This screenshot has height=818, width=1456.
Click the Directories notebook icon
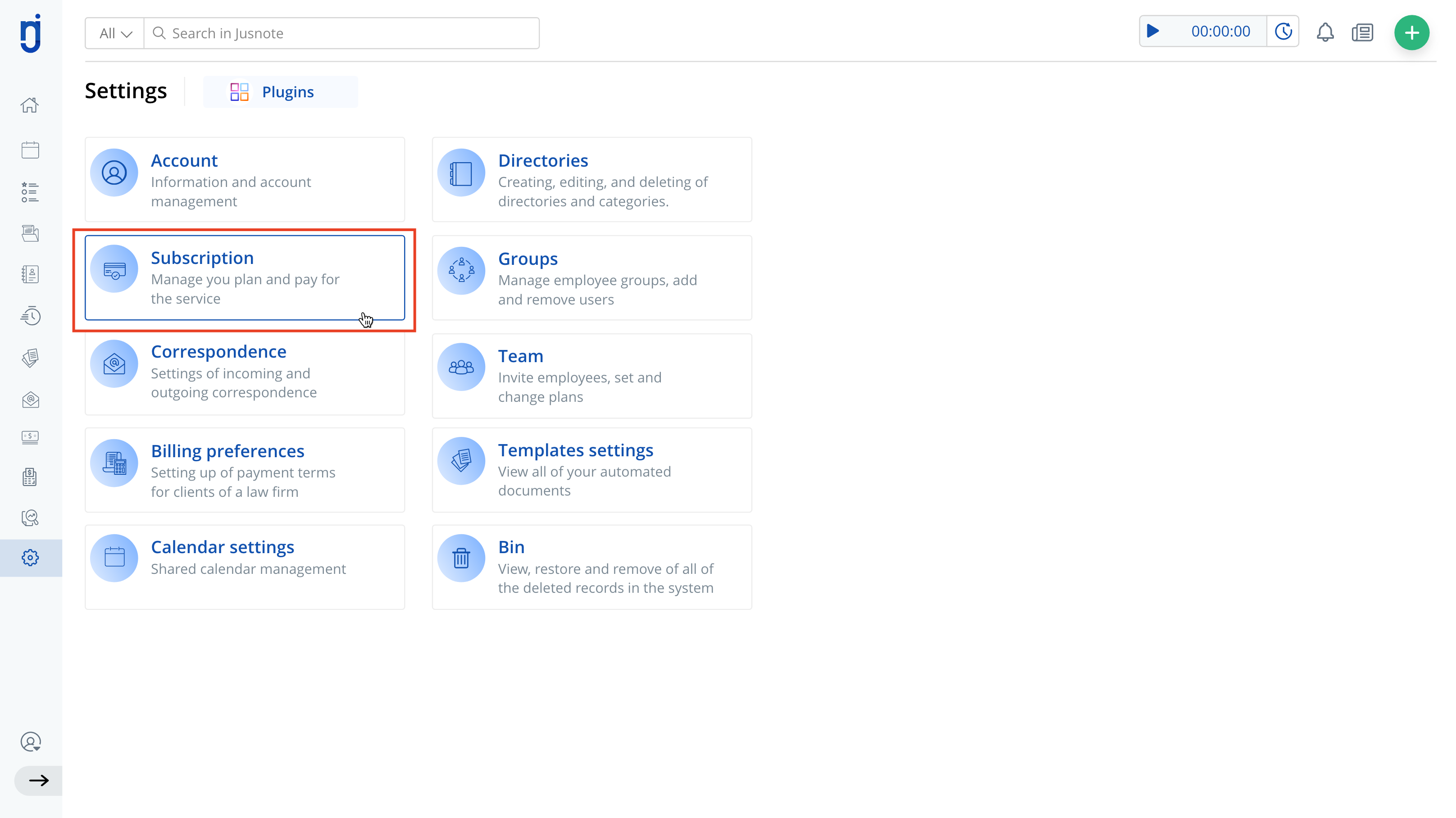coord(461,173)
